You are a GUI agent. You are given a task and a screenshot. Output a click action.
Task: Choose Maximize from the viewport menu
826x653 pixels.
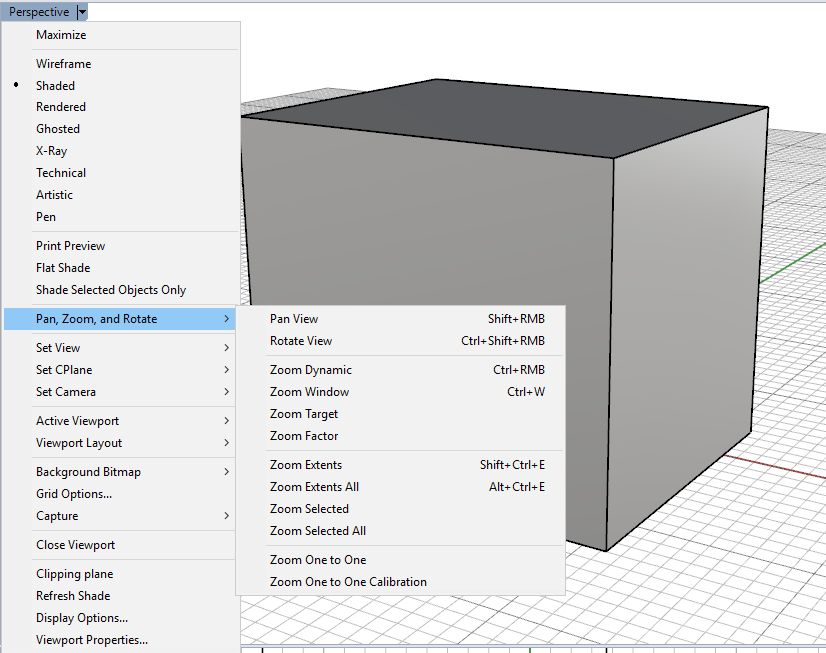[x=121, y=35]
